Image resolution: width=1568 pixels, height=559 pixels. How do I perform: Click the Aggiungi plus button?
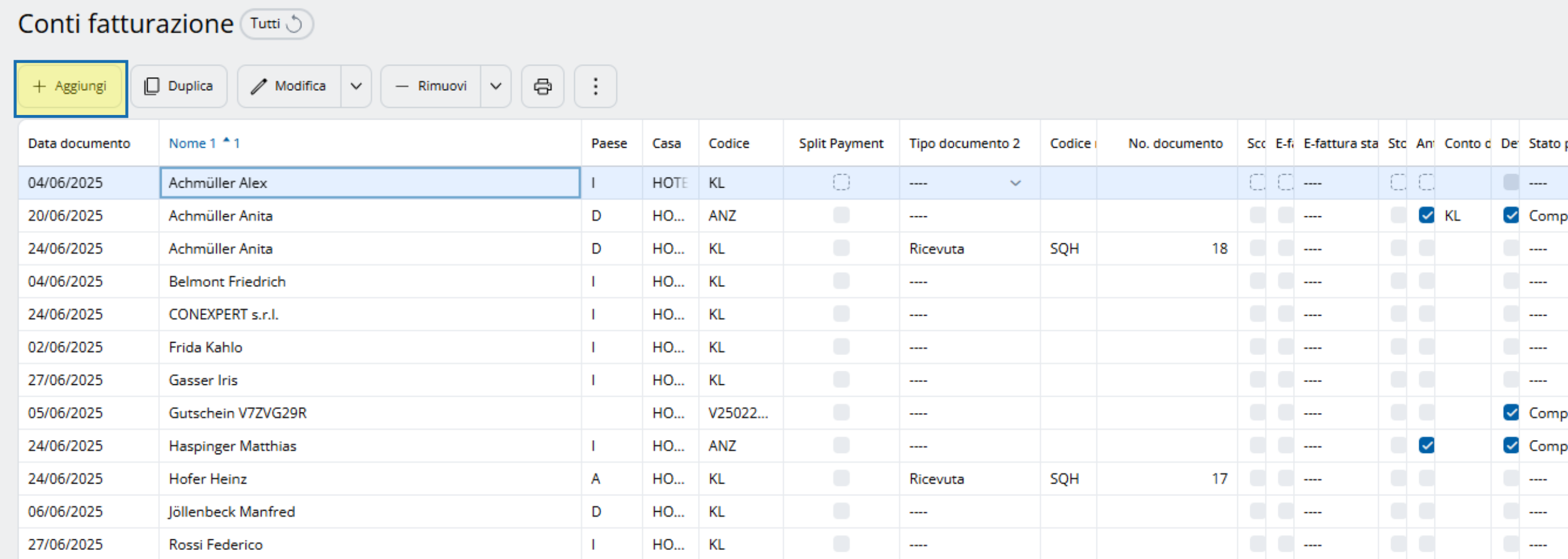pos(70,86)
